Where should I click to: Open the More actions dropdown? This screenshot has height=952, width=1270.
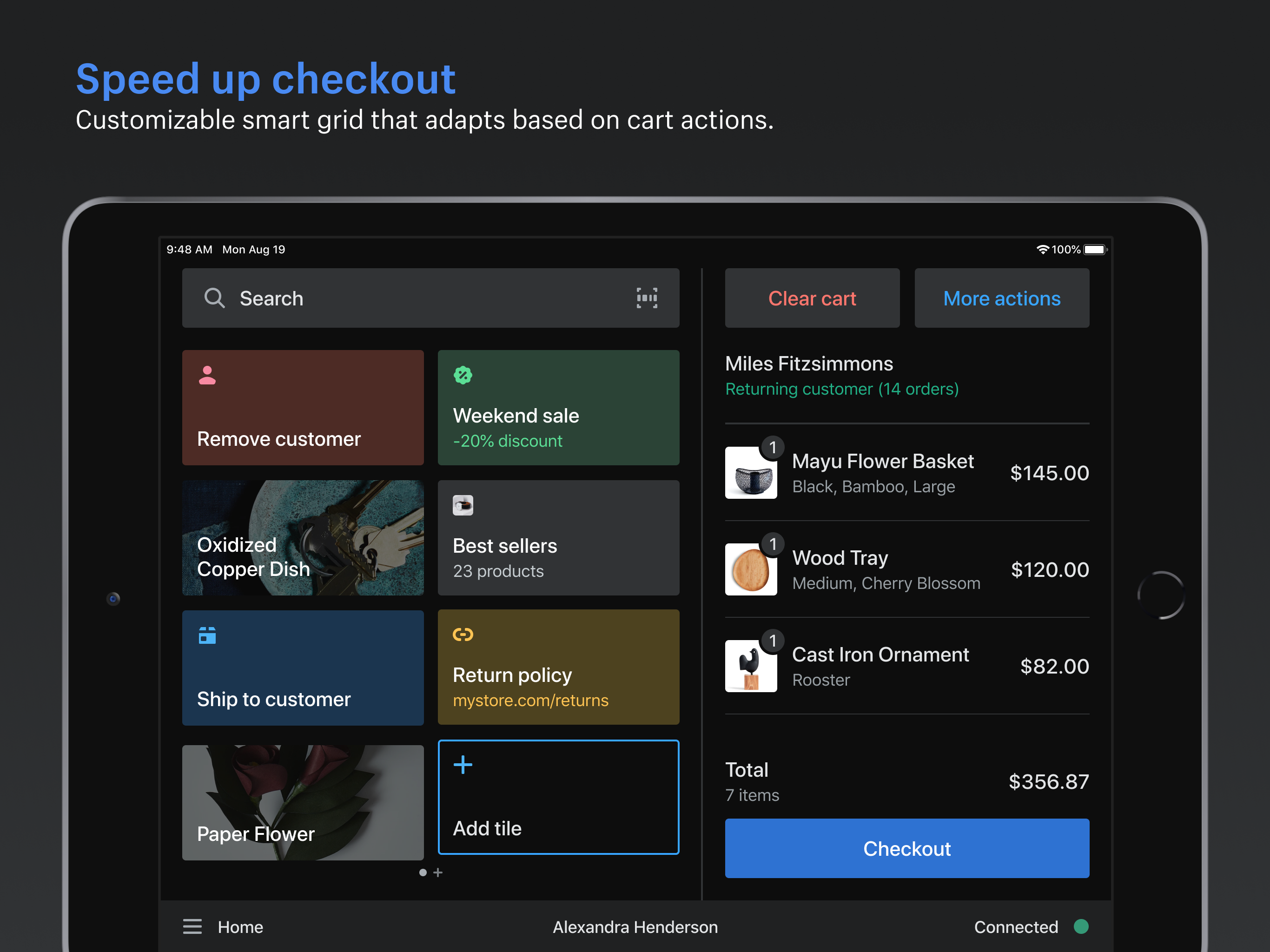coord(1002,298)
